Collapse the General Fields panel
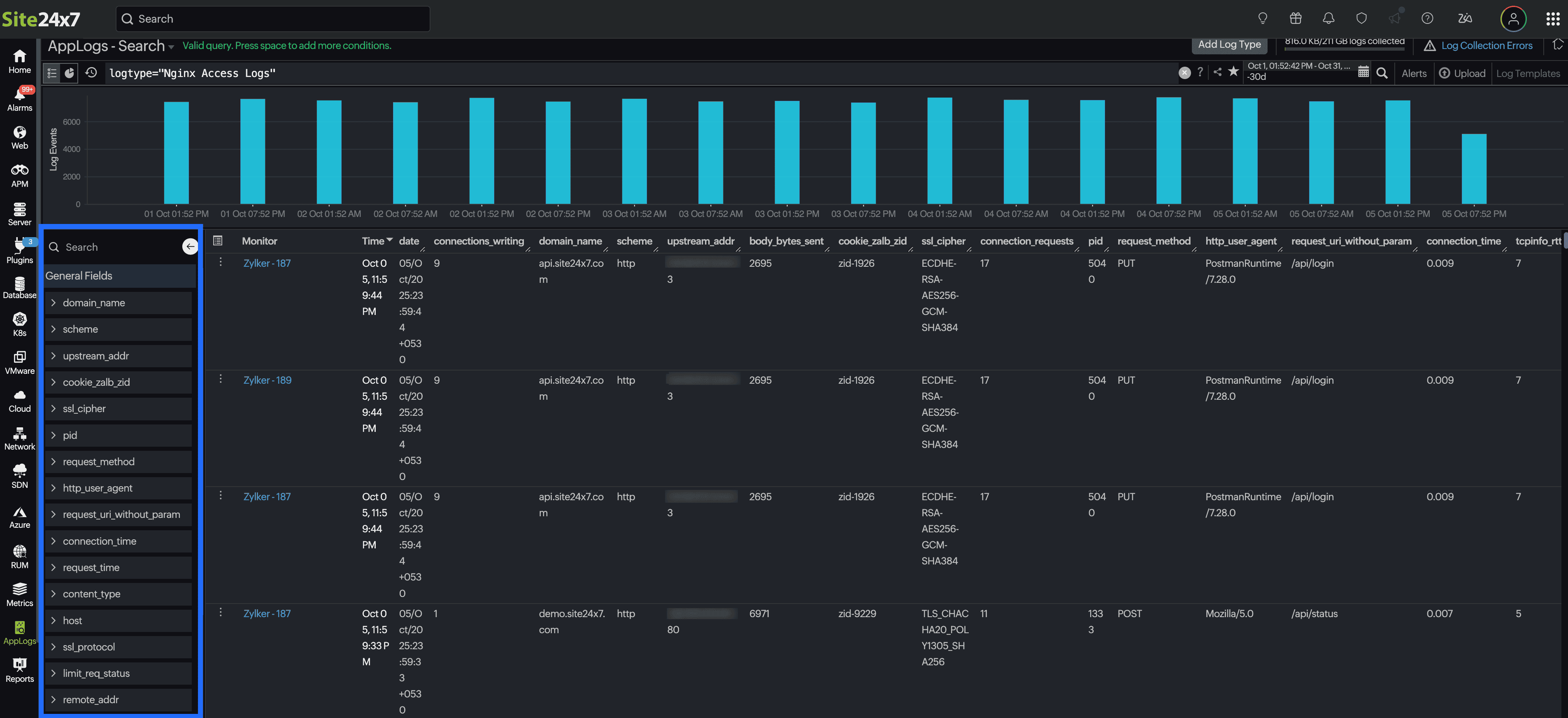The height and width of the screenshot is (718, 1568). (189, 246)
